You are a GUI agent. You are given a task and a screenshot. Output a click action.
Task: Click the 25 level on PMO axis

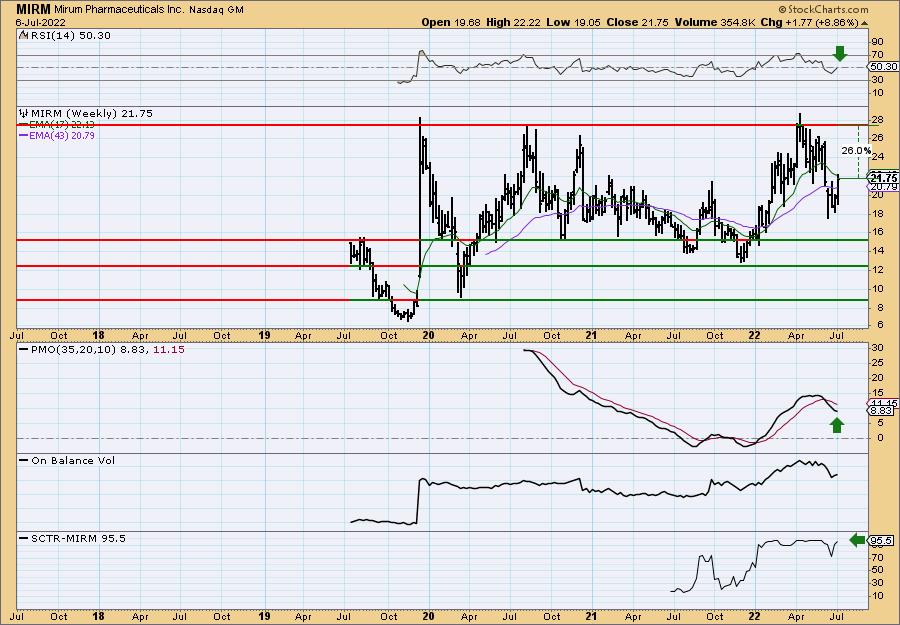(878, 363)
